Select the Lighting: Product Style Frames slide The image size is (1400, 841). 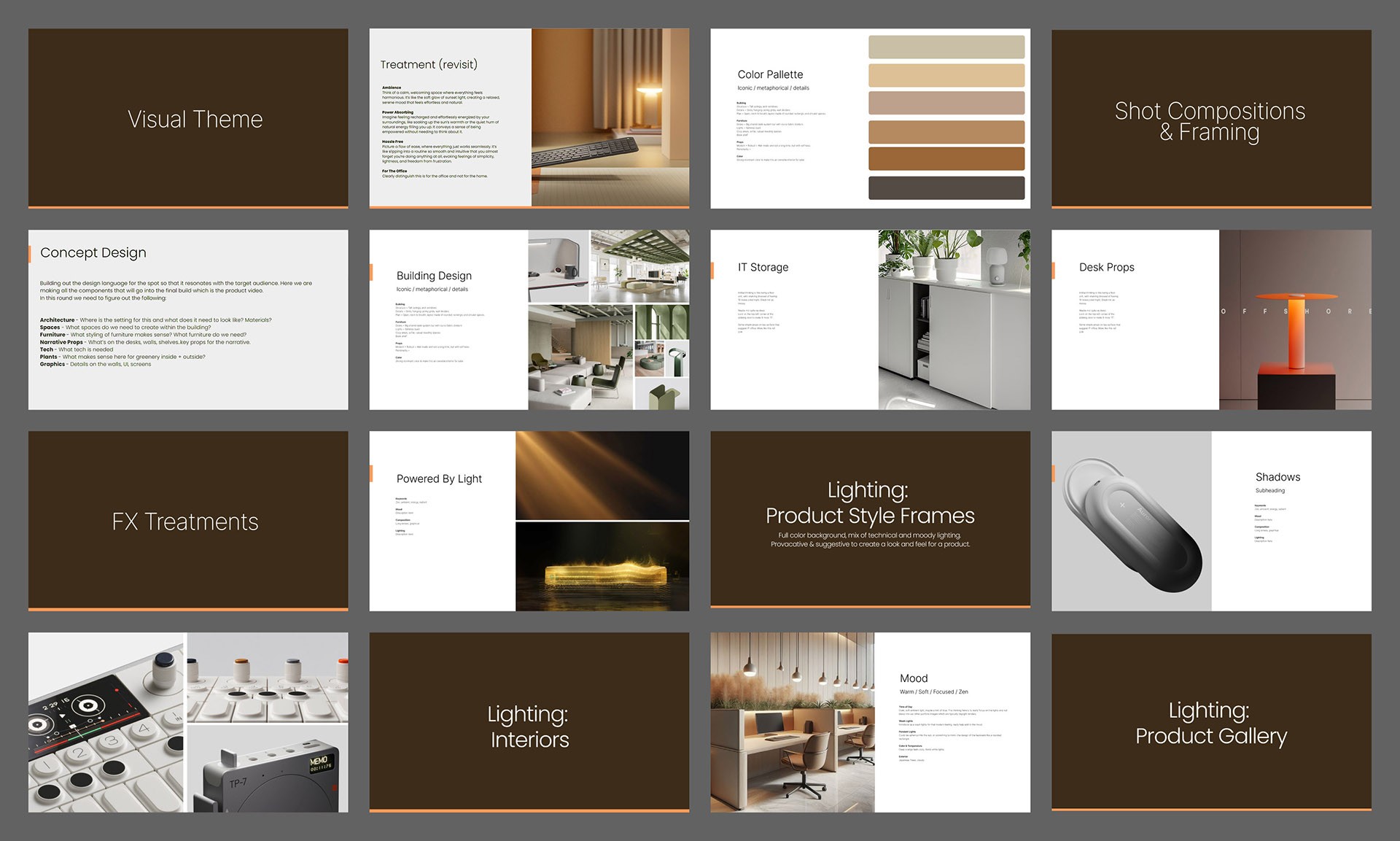[x=869, y=520]
